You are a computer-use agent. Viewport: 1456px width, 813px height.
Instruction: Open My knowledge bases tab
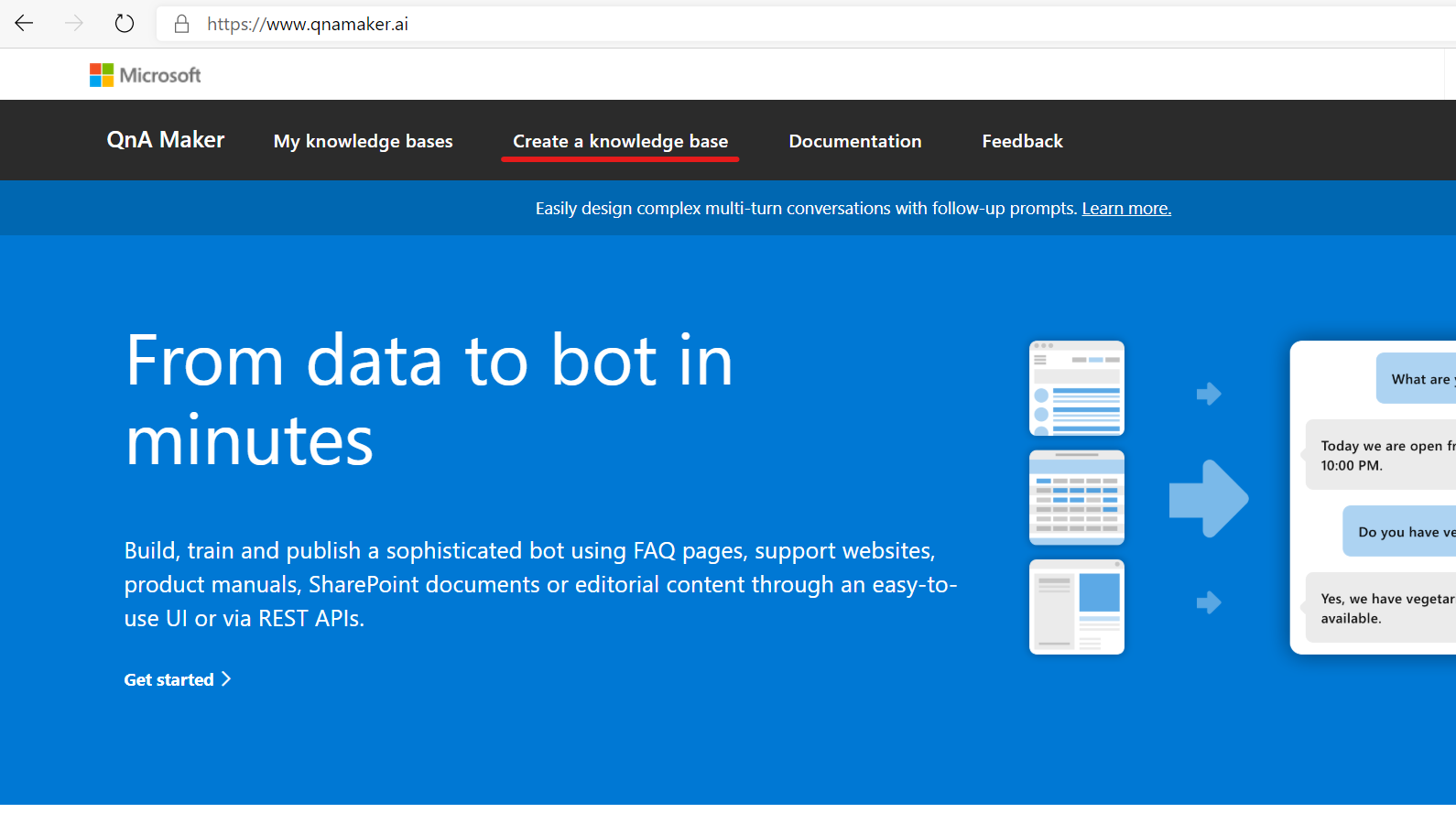(364, 141)
